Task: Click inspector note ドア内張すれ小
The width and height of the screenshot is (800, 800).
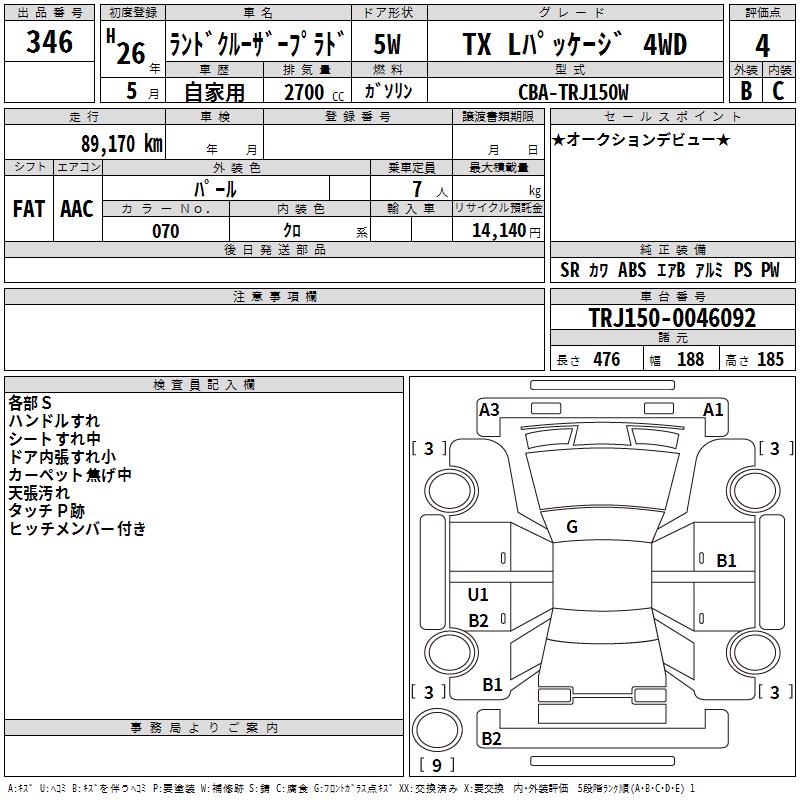Action: (62, 456)
